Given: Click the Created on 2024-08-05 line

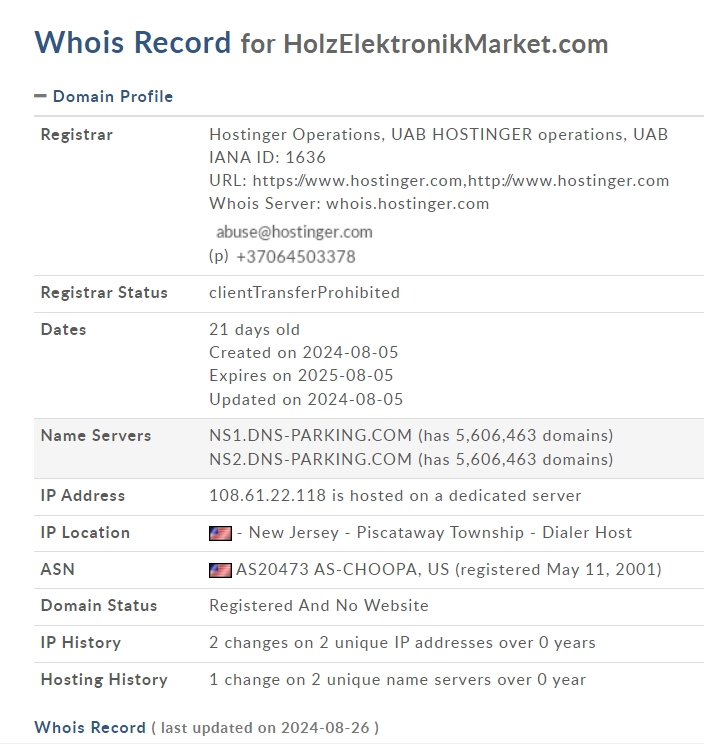Looking at the screenshot, I should coord(304,353).
